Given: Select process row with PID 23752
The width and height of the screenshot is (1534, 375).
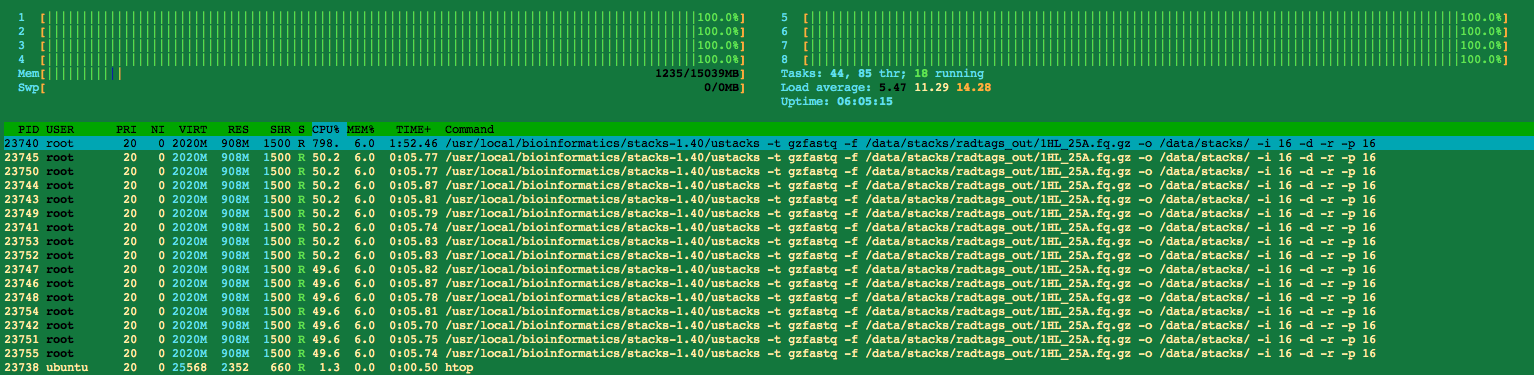Looking at the screenshot, I should click(x=767, y=255).
